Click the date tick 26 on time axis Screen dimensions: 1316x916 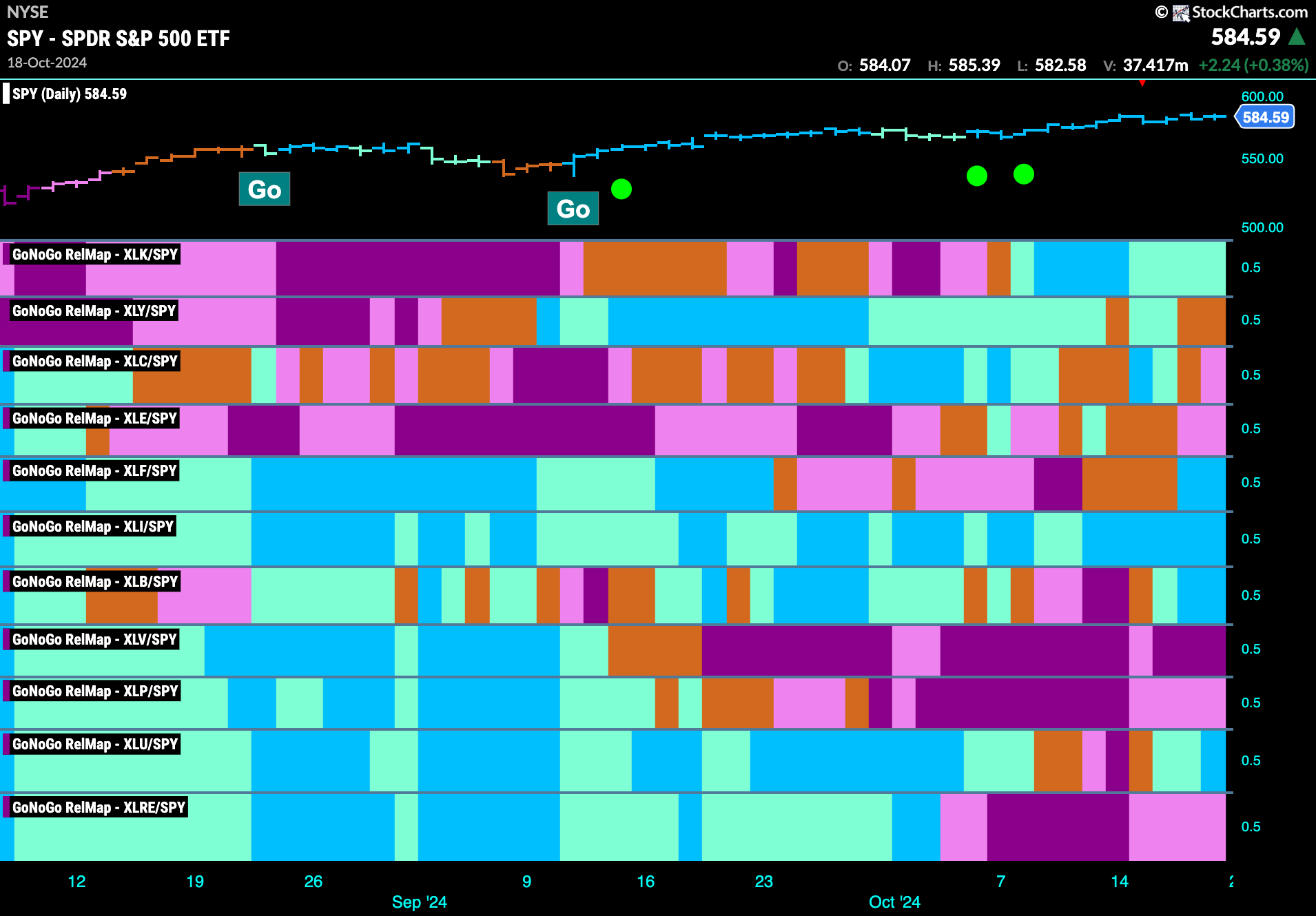(x=313, y=882)
